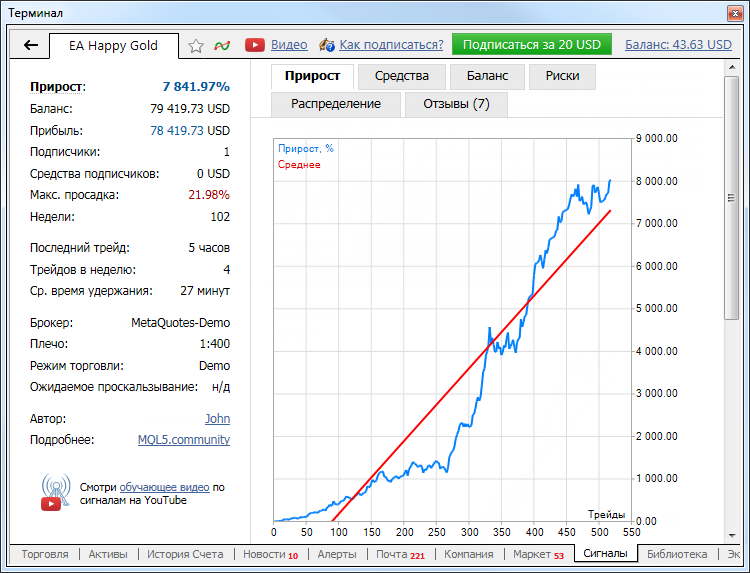Click the Макс. просадка value 21.98%

pos(209,195)
